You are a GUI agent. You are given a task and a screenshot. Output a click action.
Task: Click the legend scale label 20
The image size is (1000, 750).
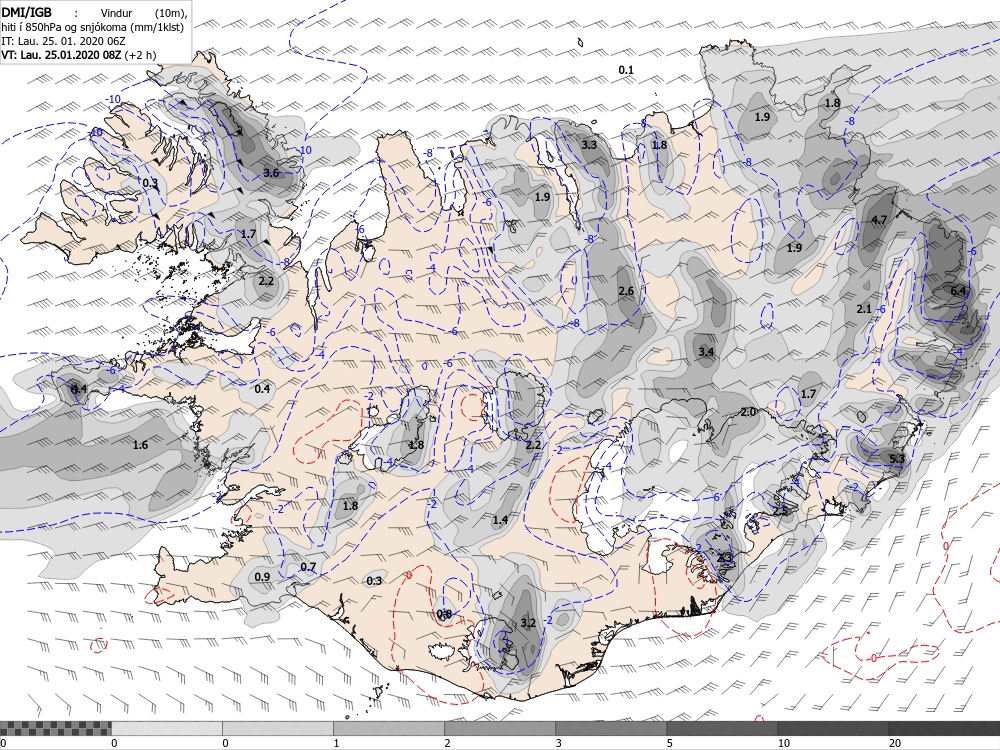point(895,743)
